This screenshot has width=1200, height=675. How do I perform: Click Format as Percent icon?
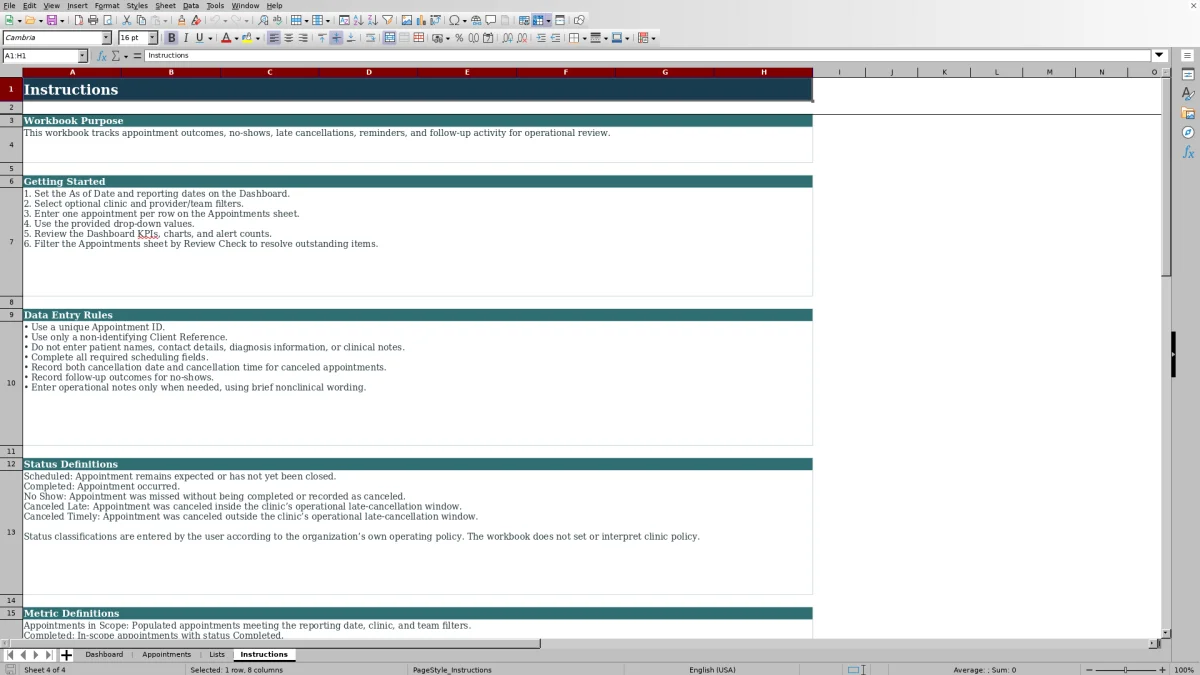coord(459,38)
